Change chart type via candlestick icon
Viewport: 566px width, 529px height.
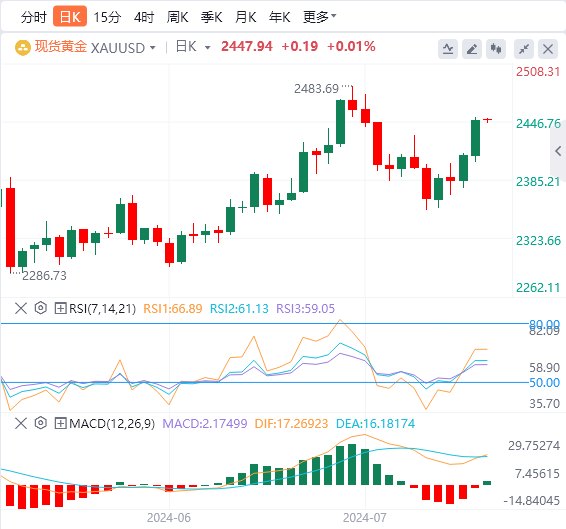coord(496,49)
